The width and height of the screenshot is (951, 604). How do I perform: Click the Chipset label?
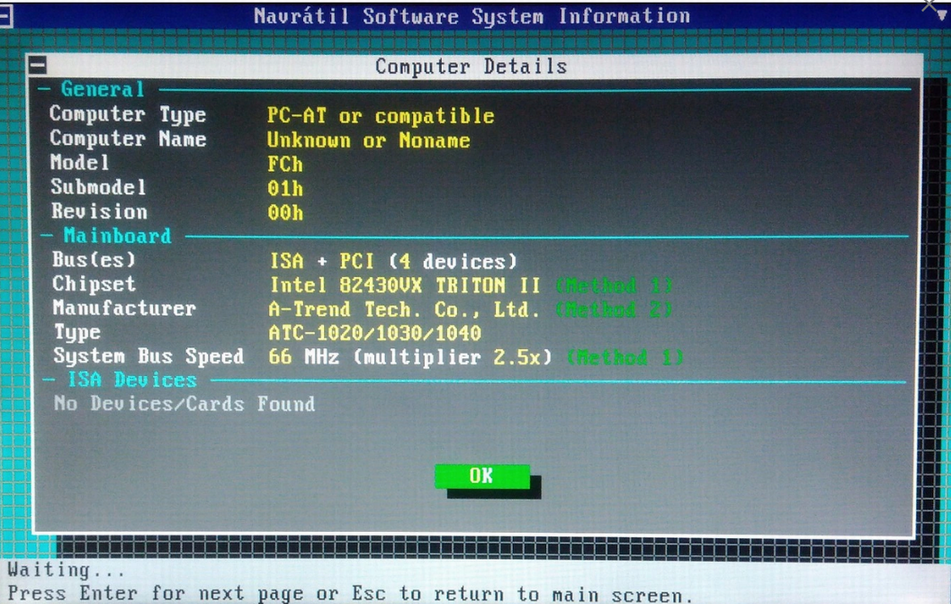click(x=94, y=284)
